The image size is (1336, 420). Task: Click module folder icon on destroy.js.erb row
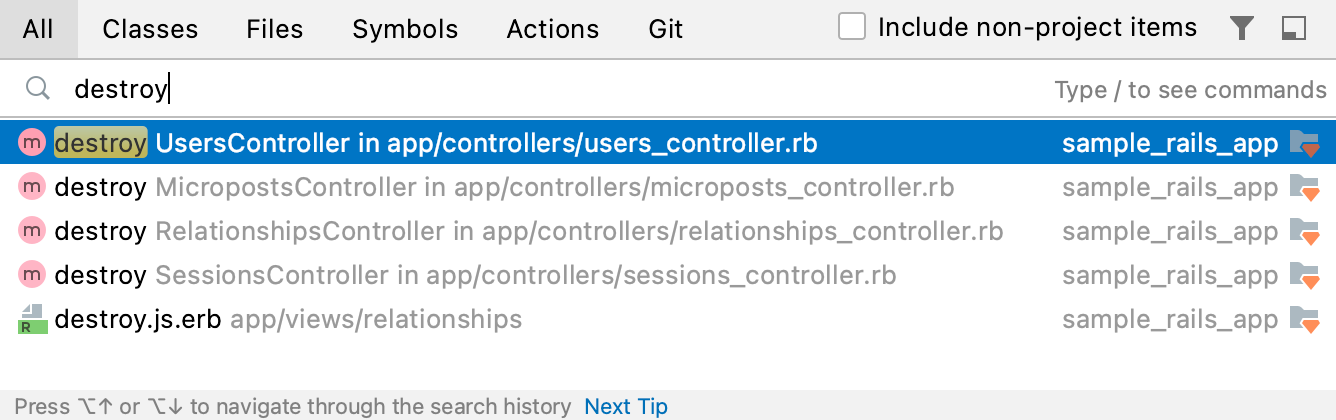coord(1305,319)
